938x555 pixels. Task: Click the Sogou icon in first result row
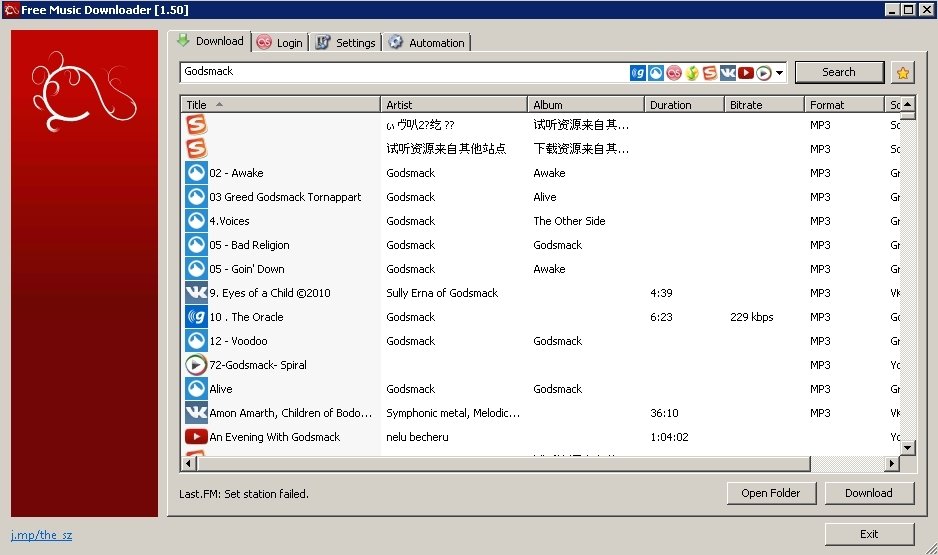(196, 124)
